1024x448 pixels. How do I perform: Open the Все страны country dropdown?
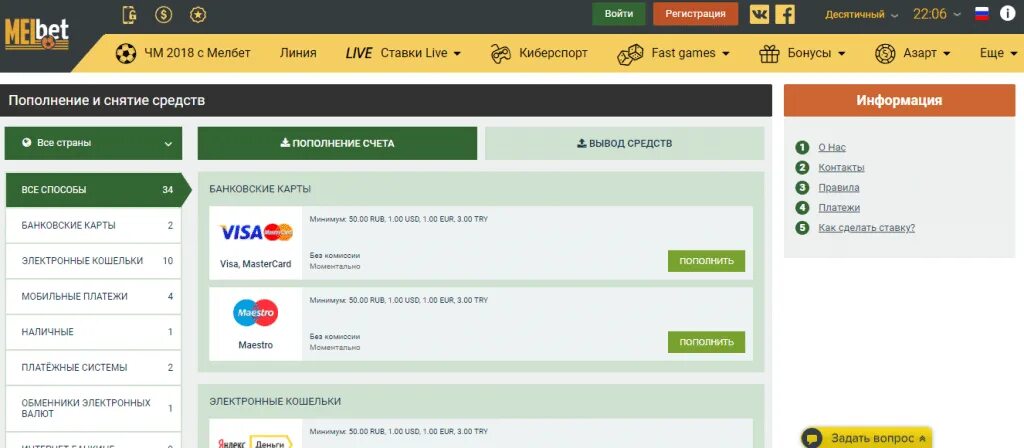(93, 143)
